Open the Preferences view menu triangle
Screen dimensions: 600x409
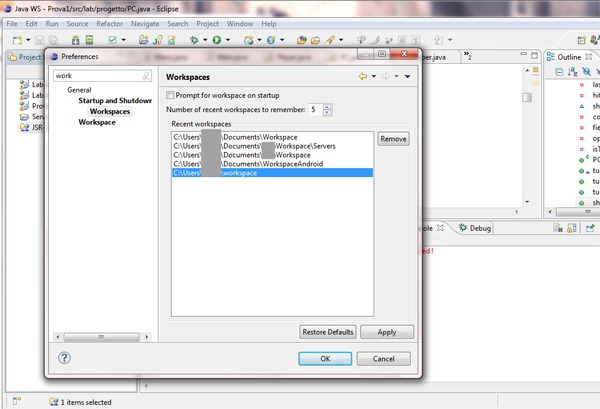(x=408, y=77)
